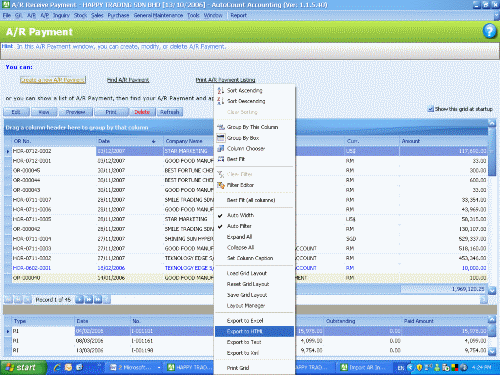This screenshot has width=500, height=375.
Task: Toggle Auto Width option in context menu
Action: pos(254,215)
